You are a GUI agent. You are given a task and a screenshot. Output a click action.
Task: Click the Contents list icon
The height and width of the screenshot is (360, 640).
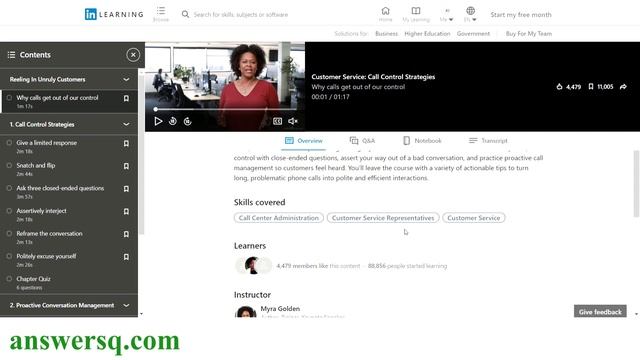(11, 55)
